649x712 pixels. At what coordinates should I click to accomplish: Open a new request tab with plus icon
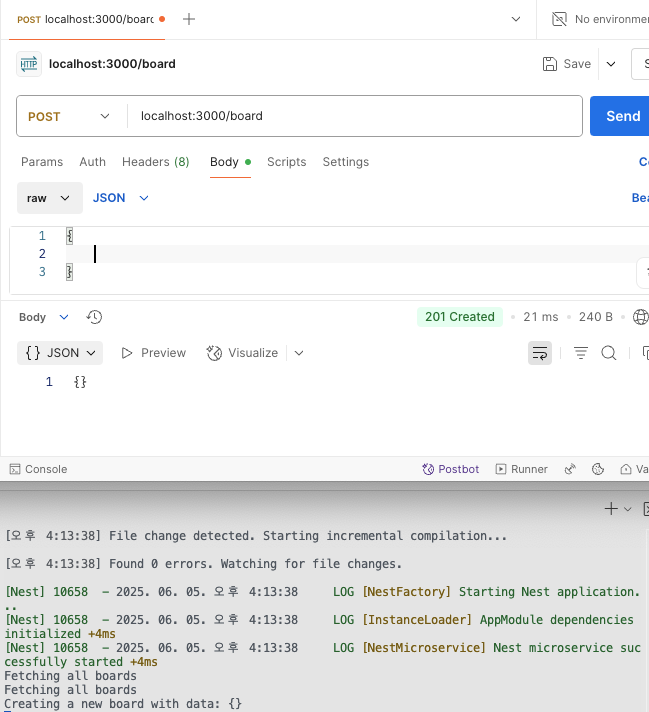pyautogui.click(x=188, y=19)
